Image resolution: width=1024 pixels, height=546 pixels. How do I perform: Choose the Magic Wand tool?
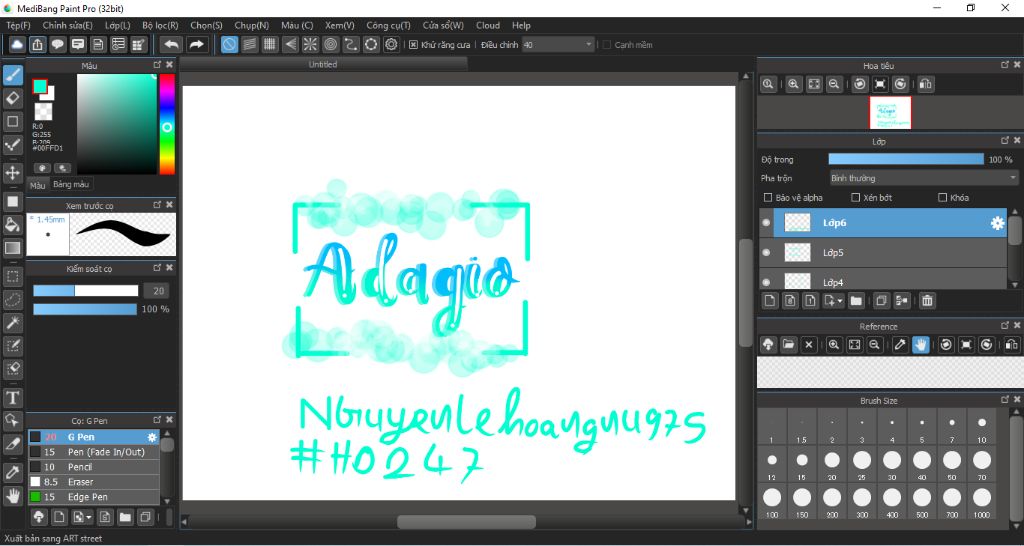(13, 323)
